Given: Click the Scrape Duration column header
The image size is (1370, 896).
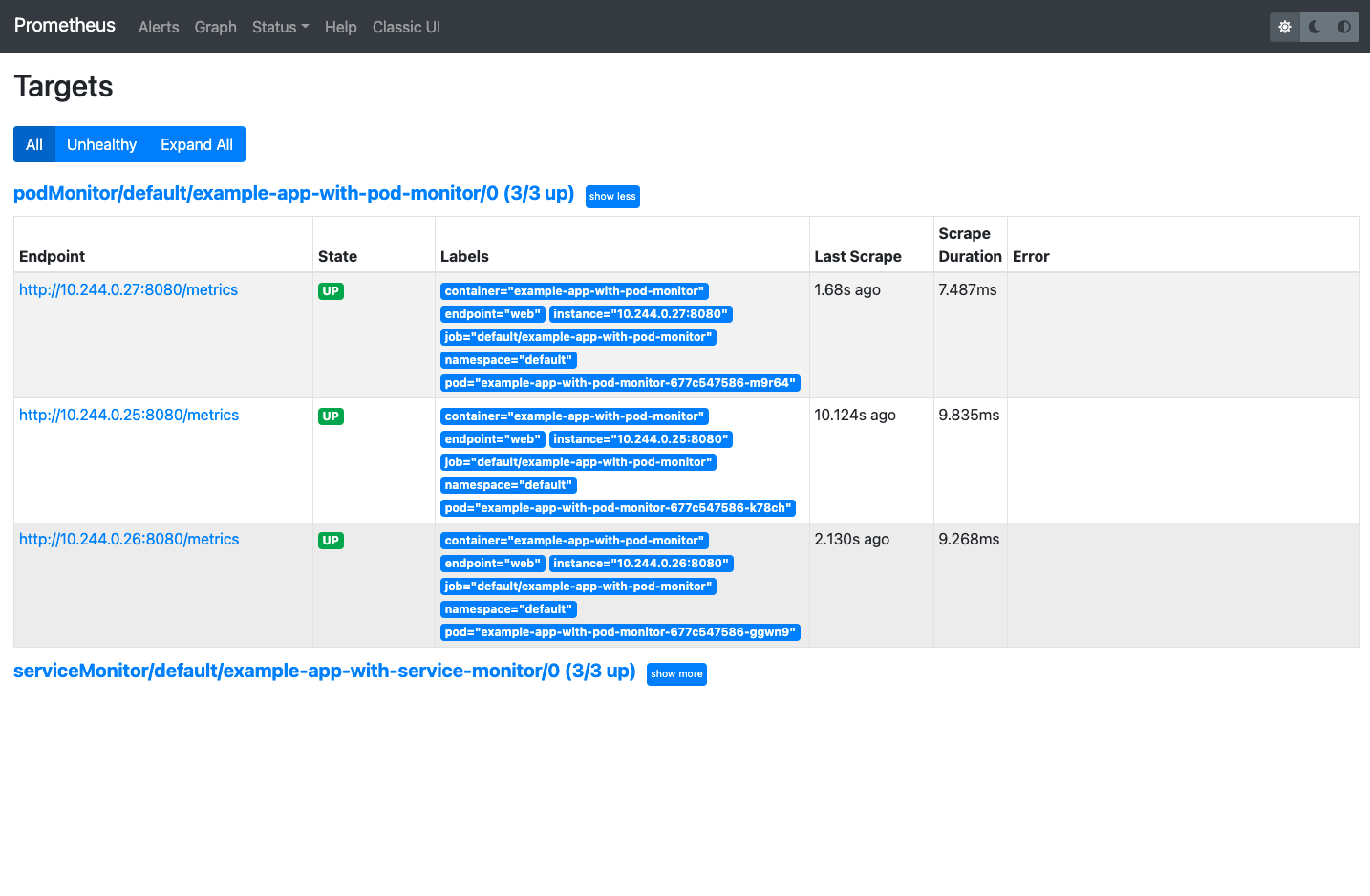Looking at the screenshot, I should 970,245.
